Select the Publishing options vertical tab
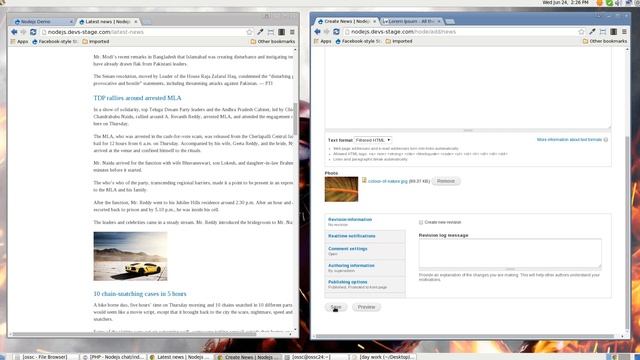This screenshot has width=640, height=360. (x=365, y=284)
